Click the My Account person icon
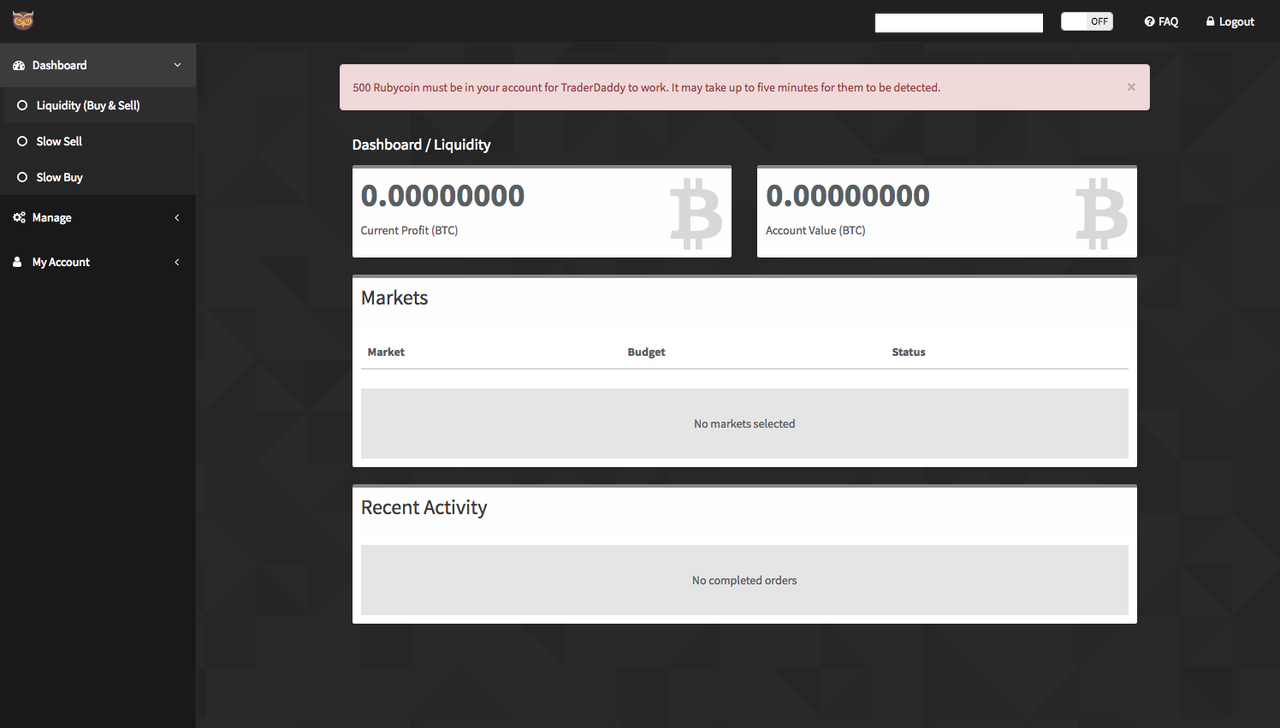The width and height of the screenshot is (1280, 728). [x=17, y=262]
